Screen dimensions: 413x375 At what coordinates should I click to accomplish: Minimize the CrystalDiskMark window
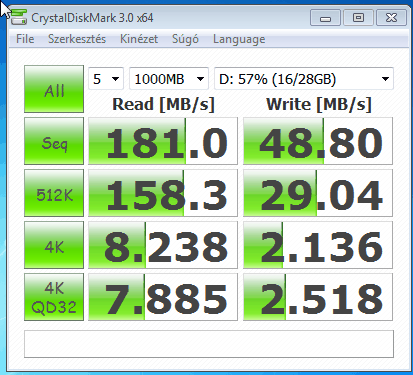coord(325,17)
